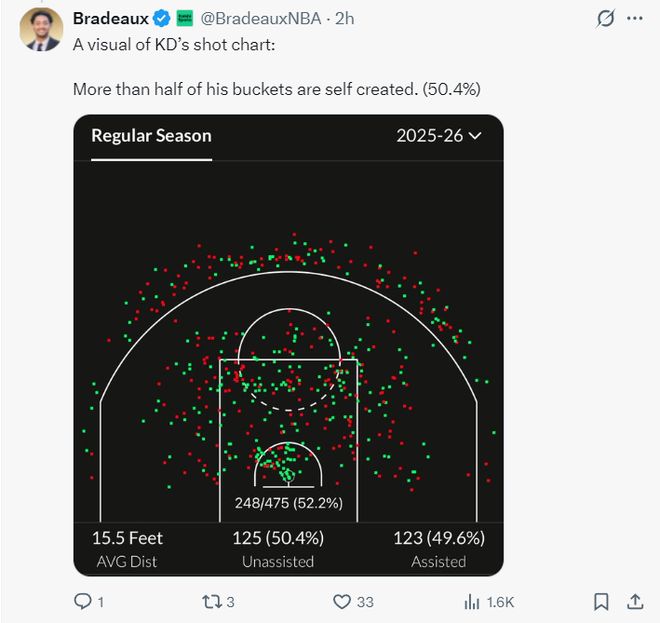Select the Regular Season tab
This screenshot has height=623, width=660.
point(151,136)
